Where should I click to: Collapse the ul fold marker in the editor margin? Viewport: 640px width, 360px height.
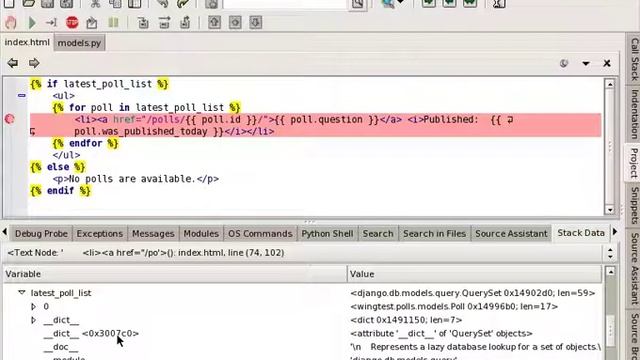click(x=22, y=96)
